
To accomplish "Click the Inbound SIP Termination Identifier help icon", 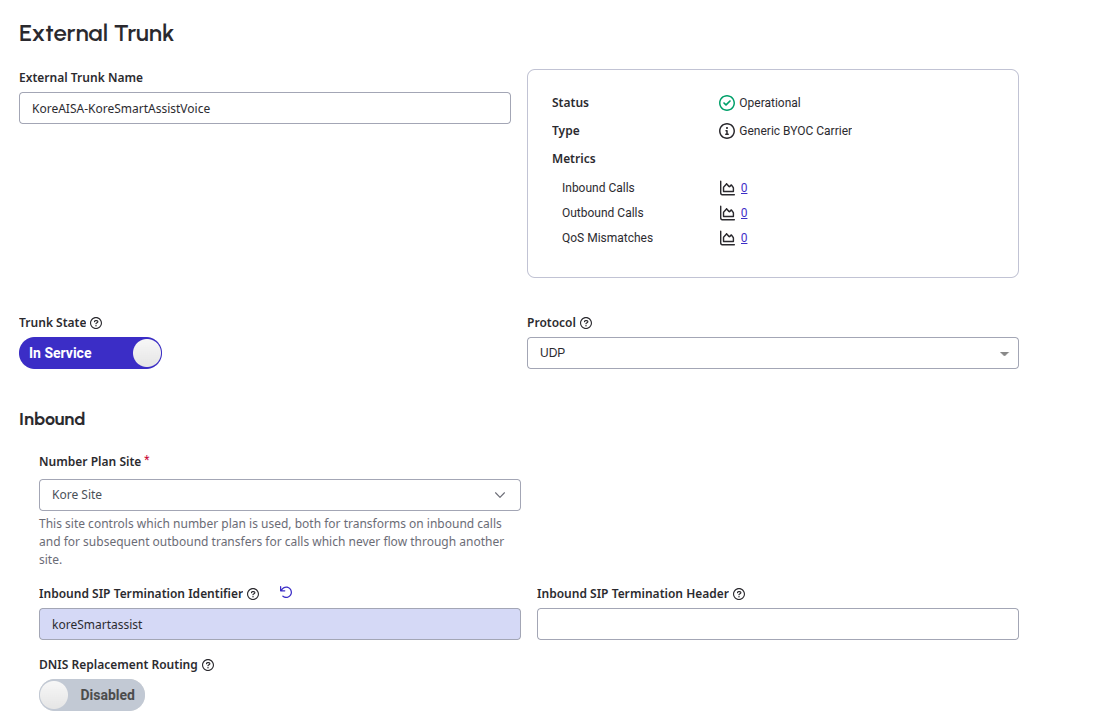I will (253, 594).
